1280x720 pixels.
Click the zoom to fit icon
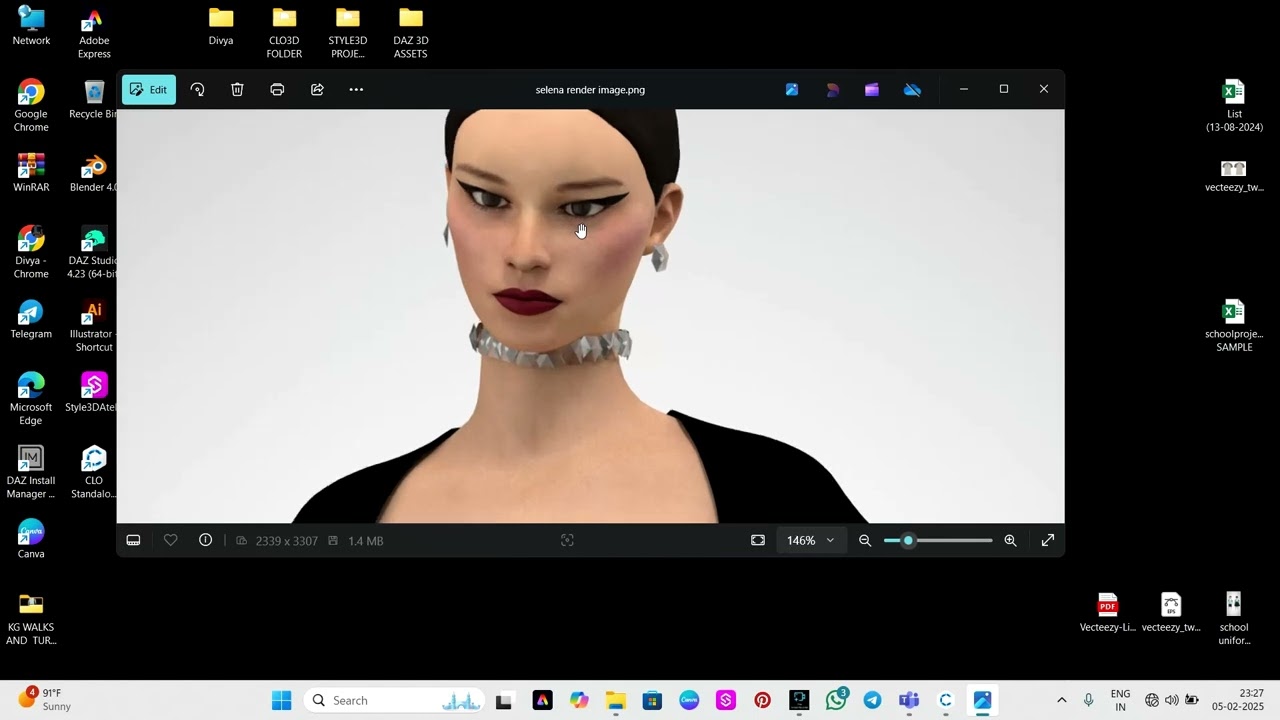(758, 540)
